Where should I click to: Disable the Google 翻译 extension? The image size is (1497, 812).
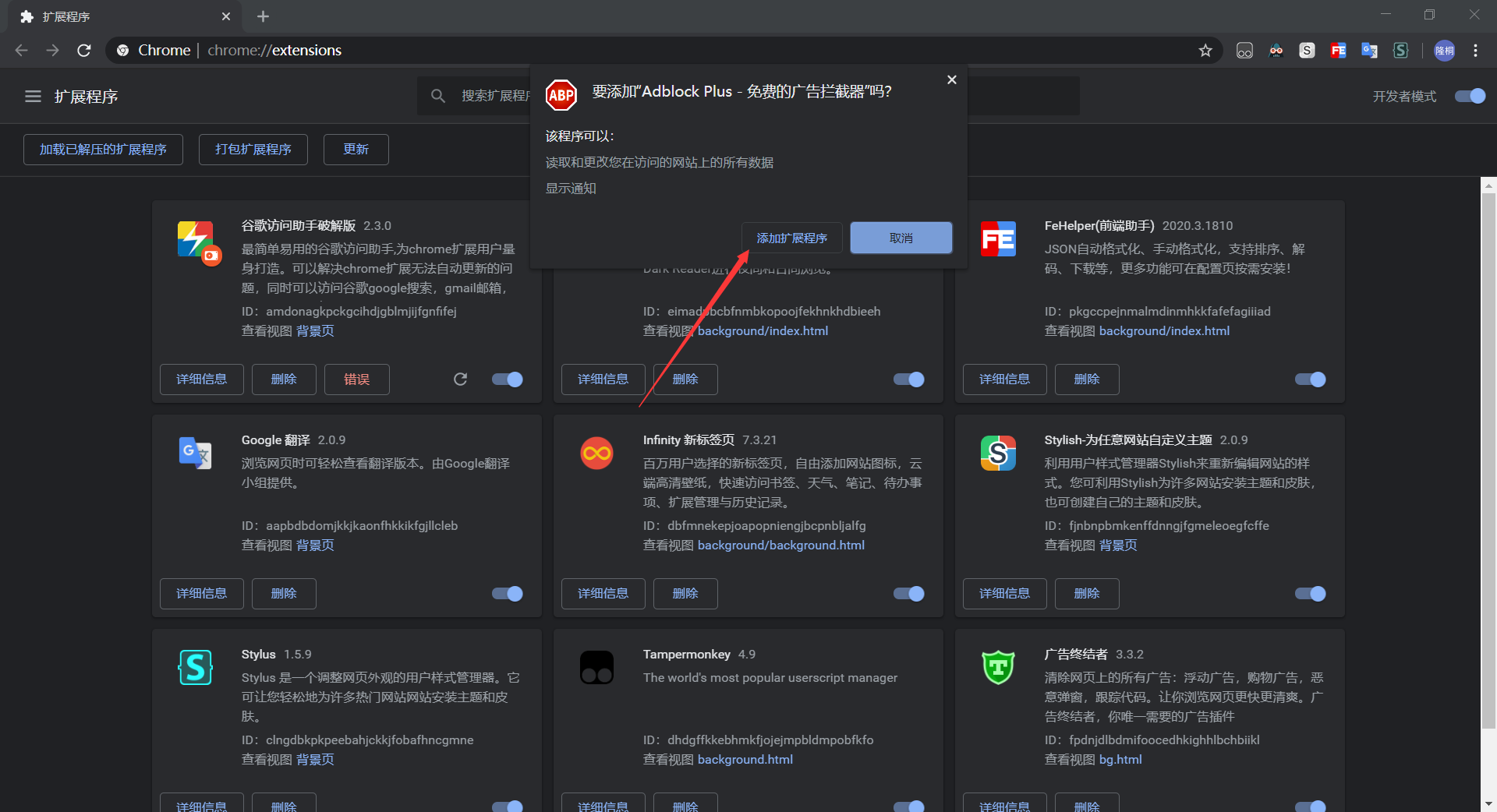(x=508, y=594)
